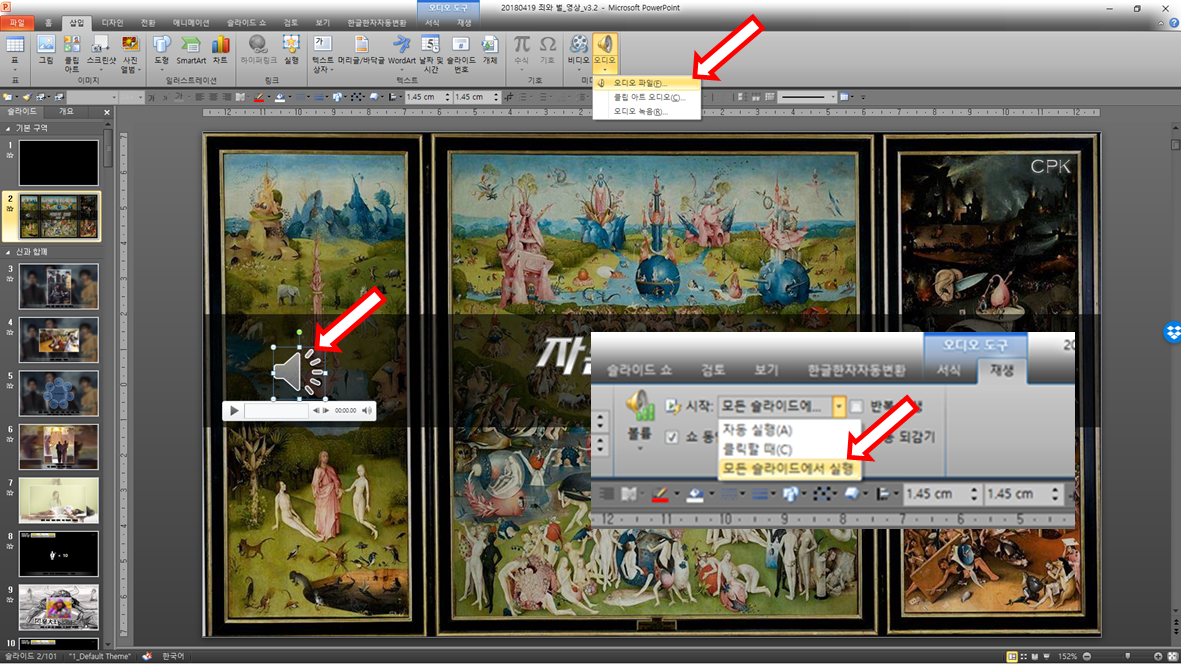Screen dimensions: 1181x664
Task: Expand the arrow under the 오디오 button
Action: (x=605, y=69)
